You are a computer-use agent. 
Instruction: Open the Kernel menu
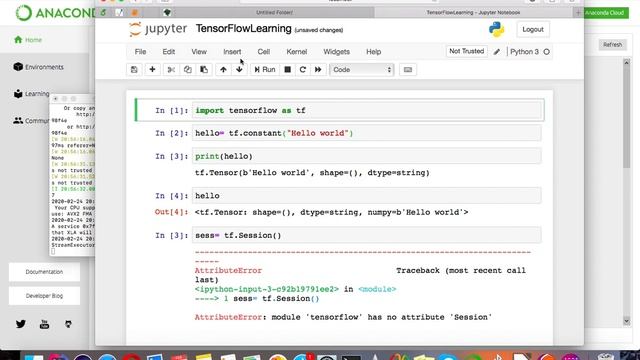(x=297, y=52)
